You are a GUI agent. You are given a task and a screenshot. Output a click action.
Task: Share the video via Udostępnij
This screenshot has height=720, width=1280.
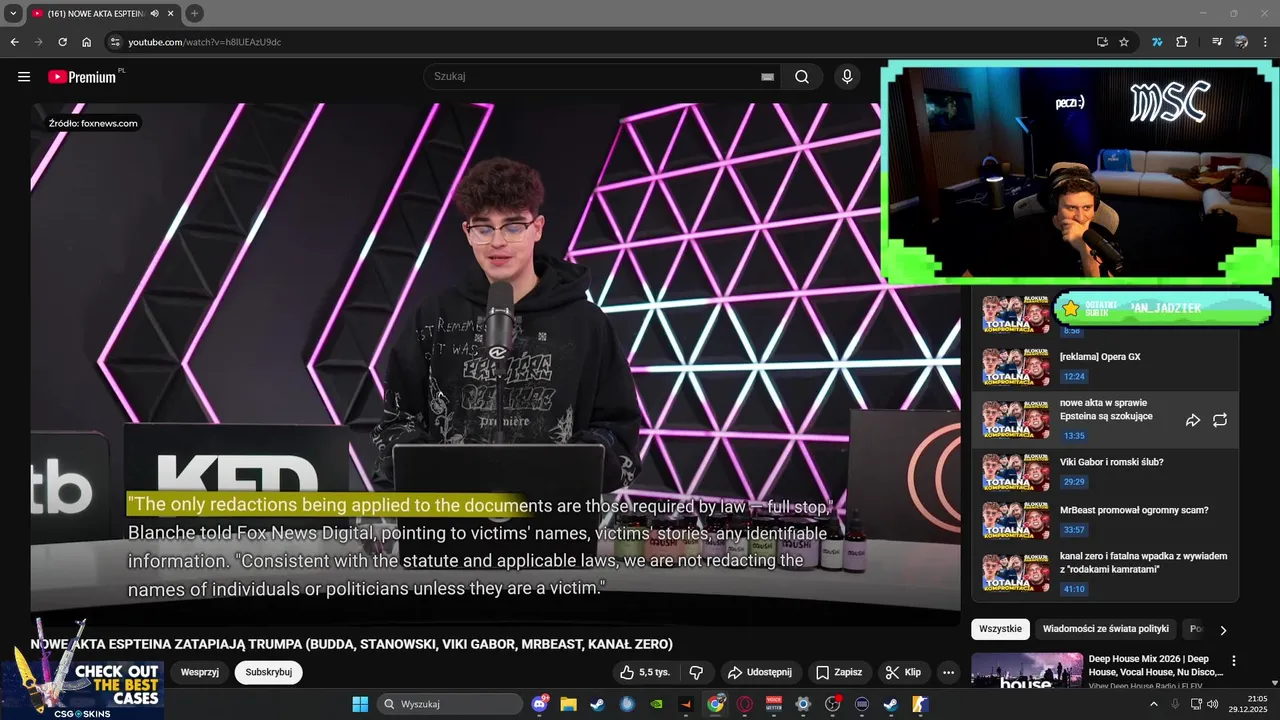759,673
